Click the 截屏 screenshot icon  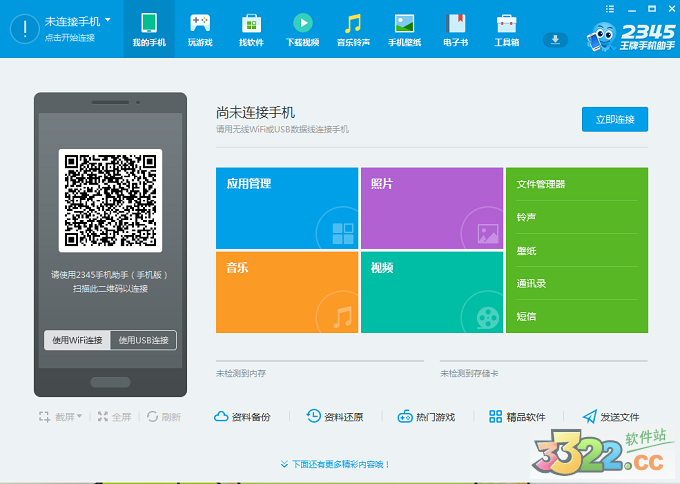44,417
